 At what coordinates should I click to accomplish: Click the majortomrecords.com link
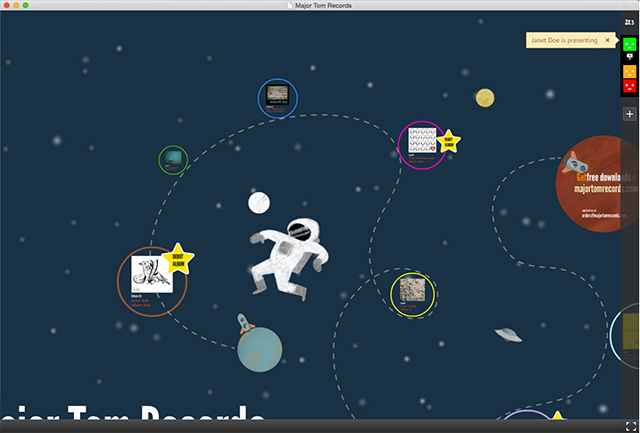coord(605,189)
